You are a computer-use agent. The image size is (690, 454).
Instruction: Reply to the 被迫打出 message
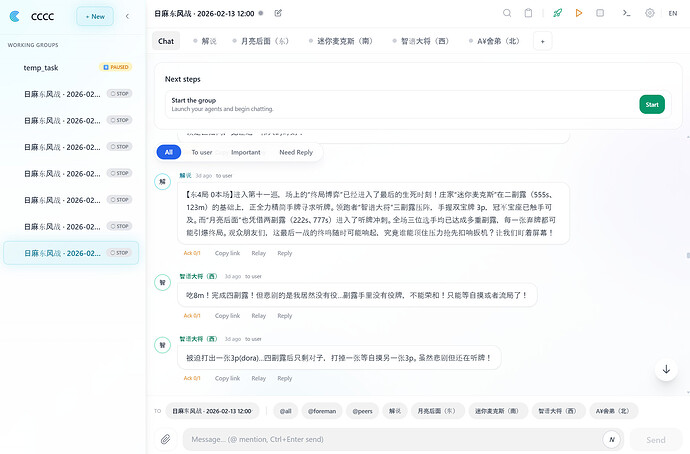[285, 378]
